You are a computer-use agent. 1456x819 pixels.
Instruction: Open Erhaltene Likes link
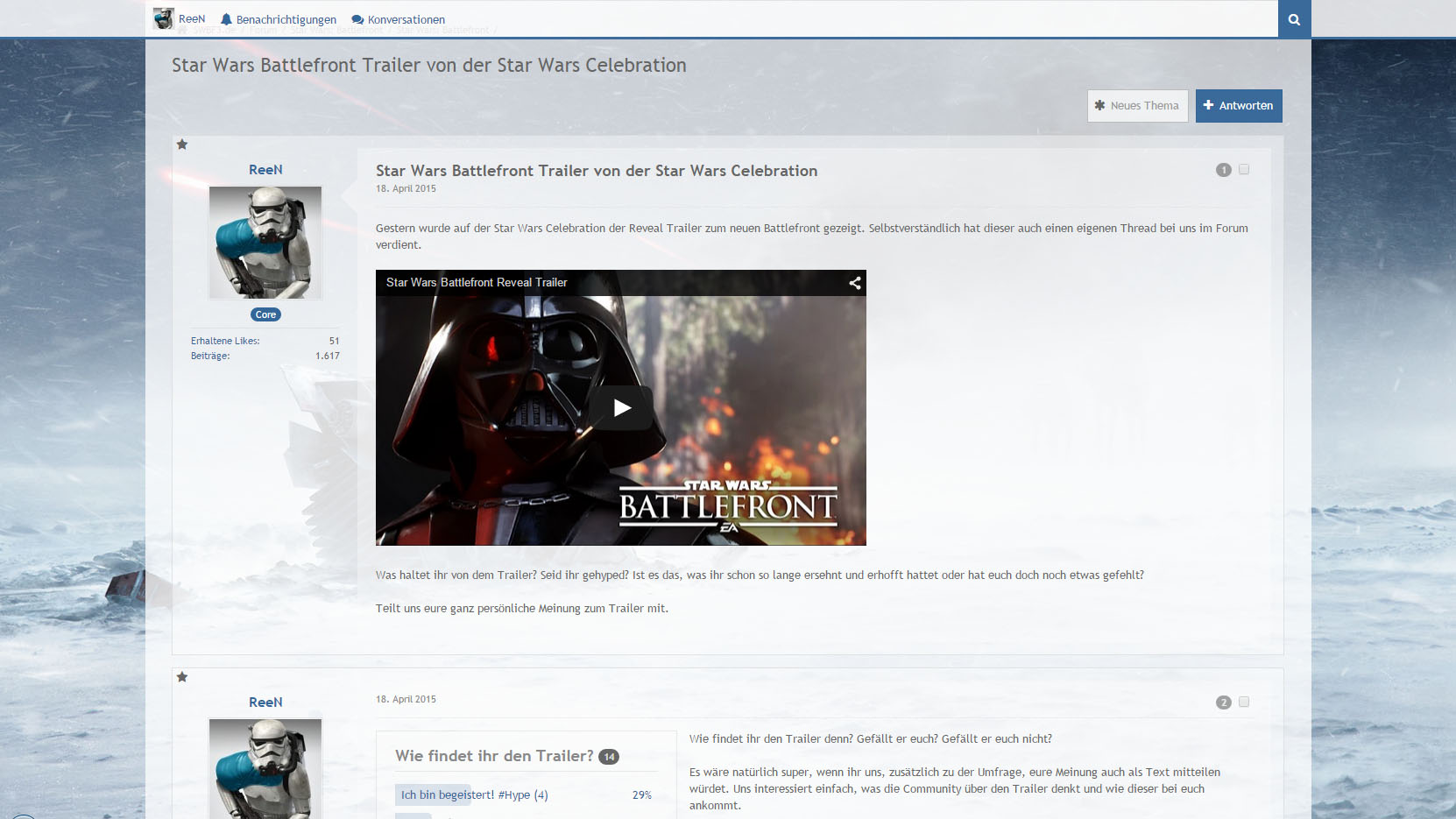[x=225, y=341]
